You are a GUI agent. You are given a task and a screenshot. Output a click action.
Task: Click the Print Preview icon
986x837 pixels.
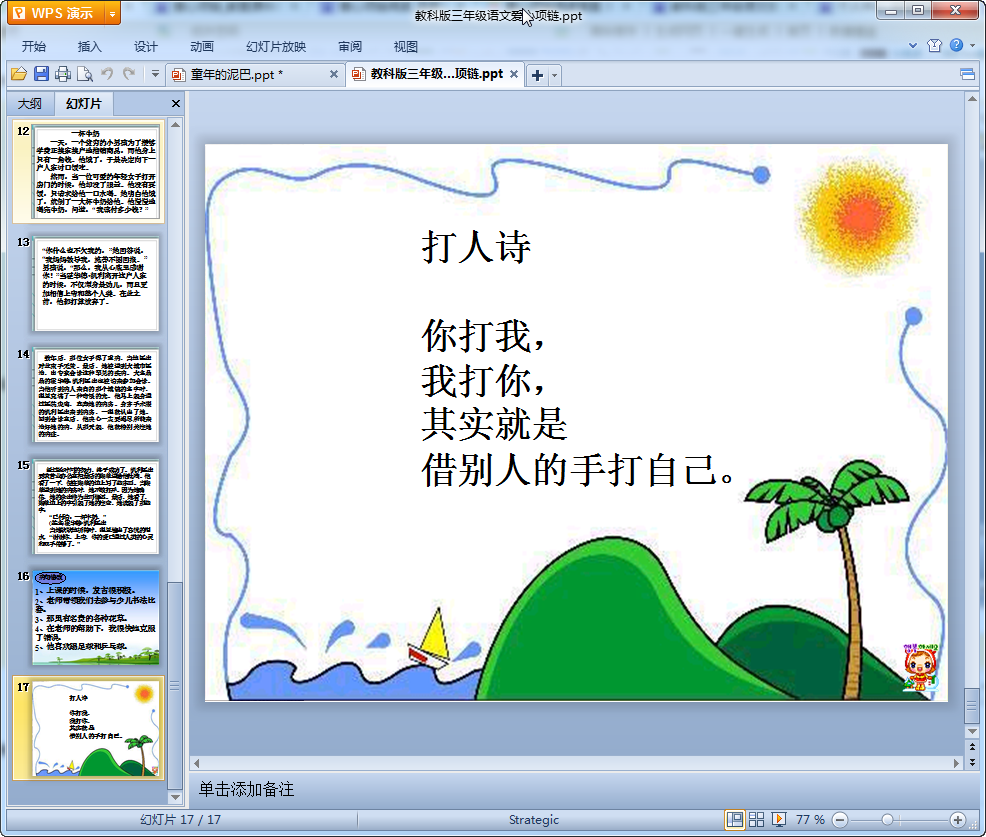85,74
